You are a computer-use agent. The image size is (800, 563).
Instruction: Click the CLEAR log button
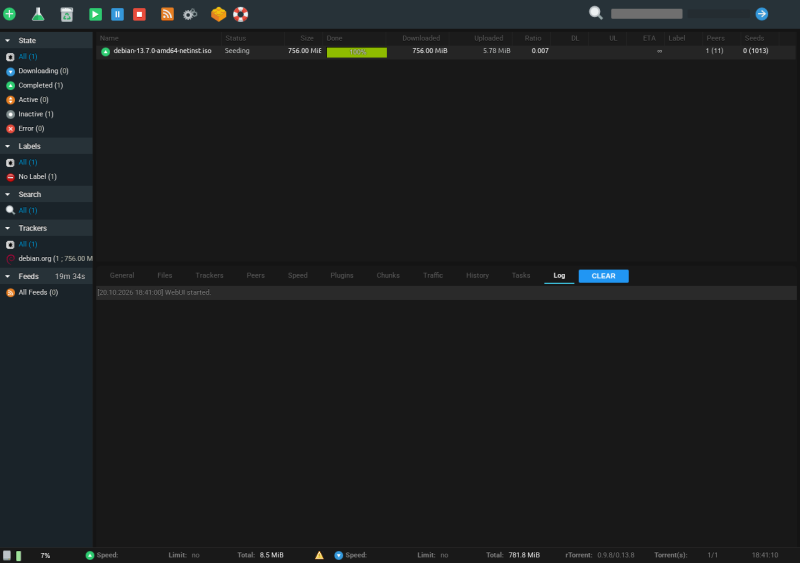(604, 276)
